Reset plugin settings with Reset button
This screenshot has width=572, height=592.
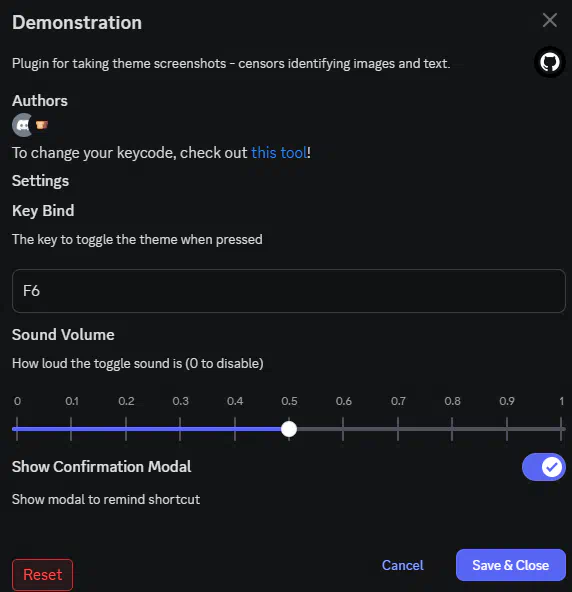43,575
